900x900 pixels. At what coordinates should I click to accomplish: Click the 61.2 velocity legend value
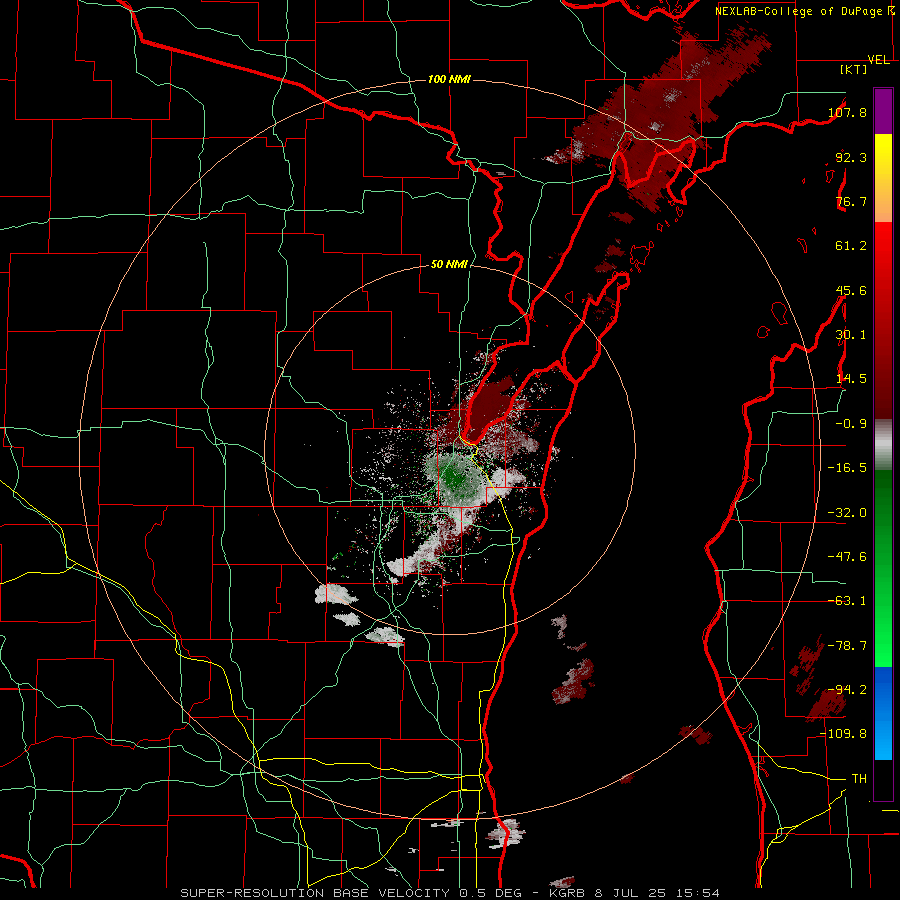[x=851, y=246]
